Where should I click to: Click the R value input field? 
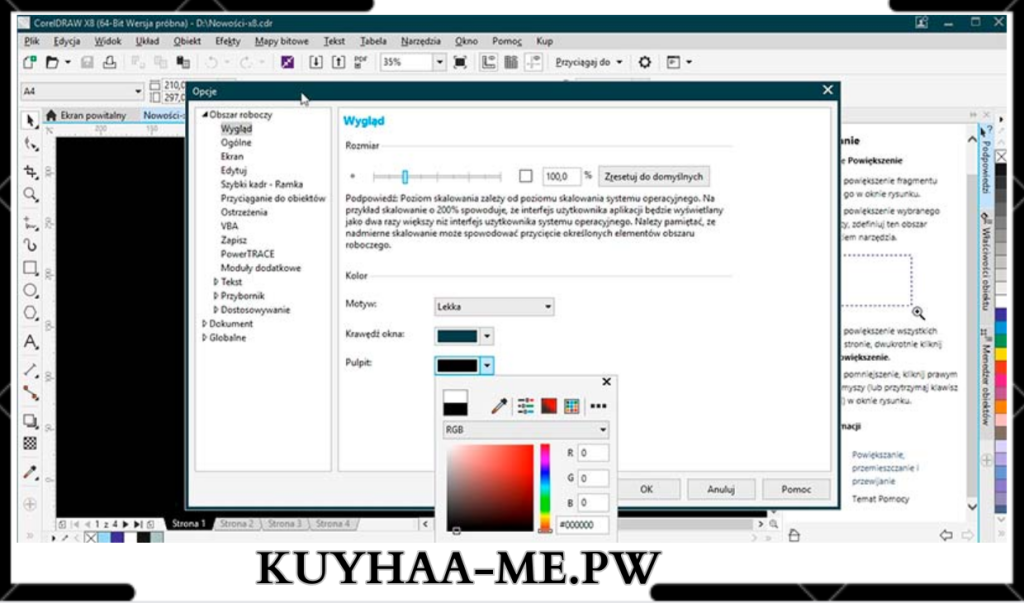[593, 453]
